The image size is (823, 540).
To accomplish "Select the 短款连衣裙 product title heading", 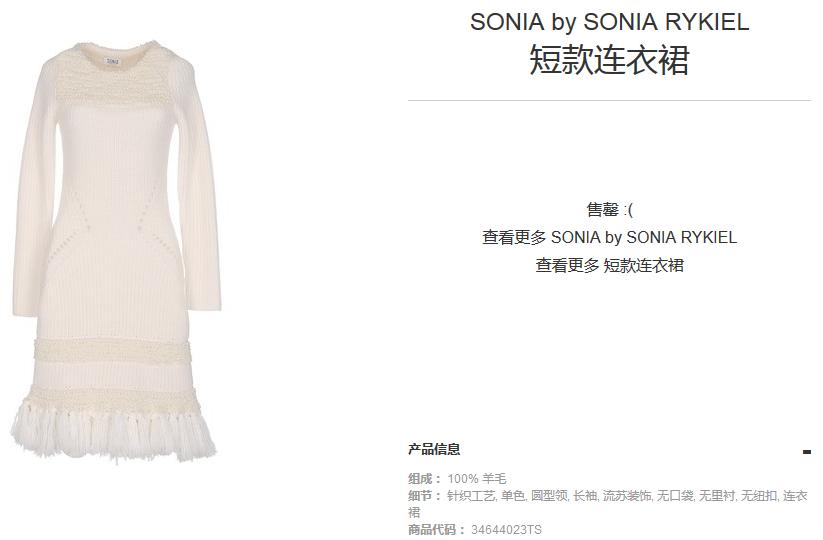I will 609,60.
